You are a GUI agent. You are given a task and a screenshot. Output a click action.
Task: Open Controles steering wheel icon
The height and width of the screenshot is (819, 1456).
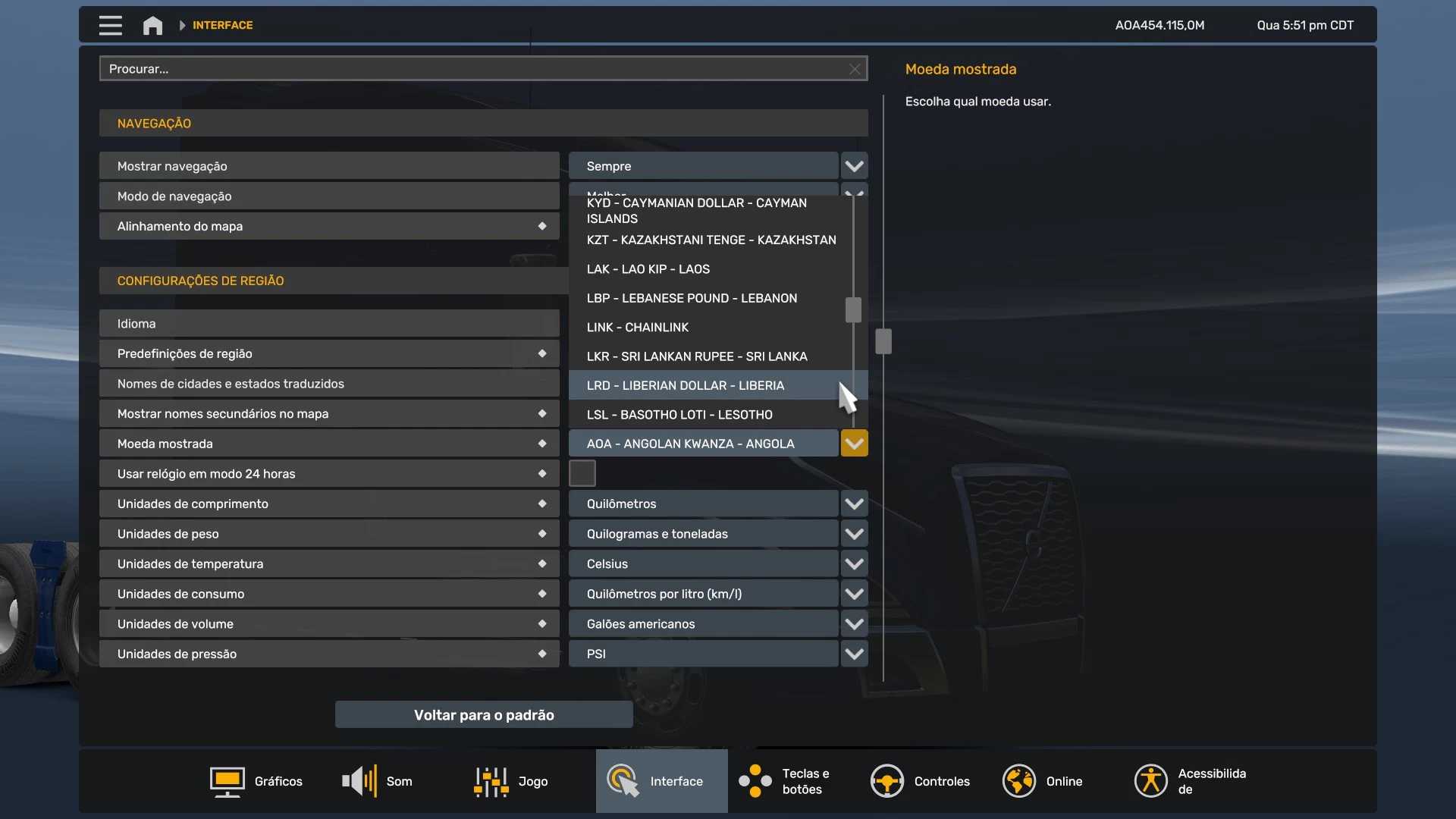886,781
